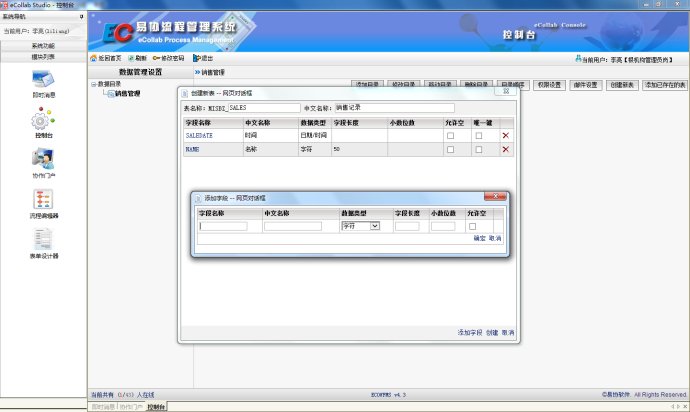
Task: Focus the 字段长度 input in 添加字段 dialog
Action: click(407, 226)
